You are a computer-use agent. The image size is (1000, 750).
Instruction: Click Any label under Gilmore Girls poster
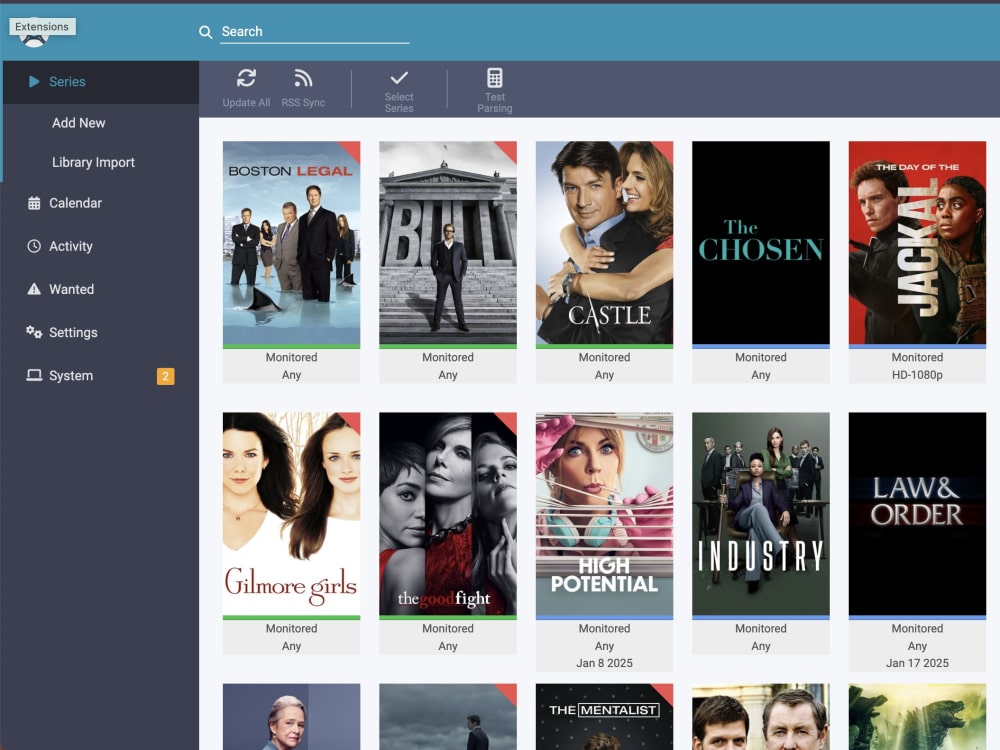(291, 646)
